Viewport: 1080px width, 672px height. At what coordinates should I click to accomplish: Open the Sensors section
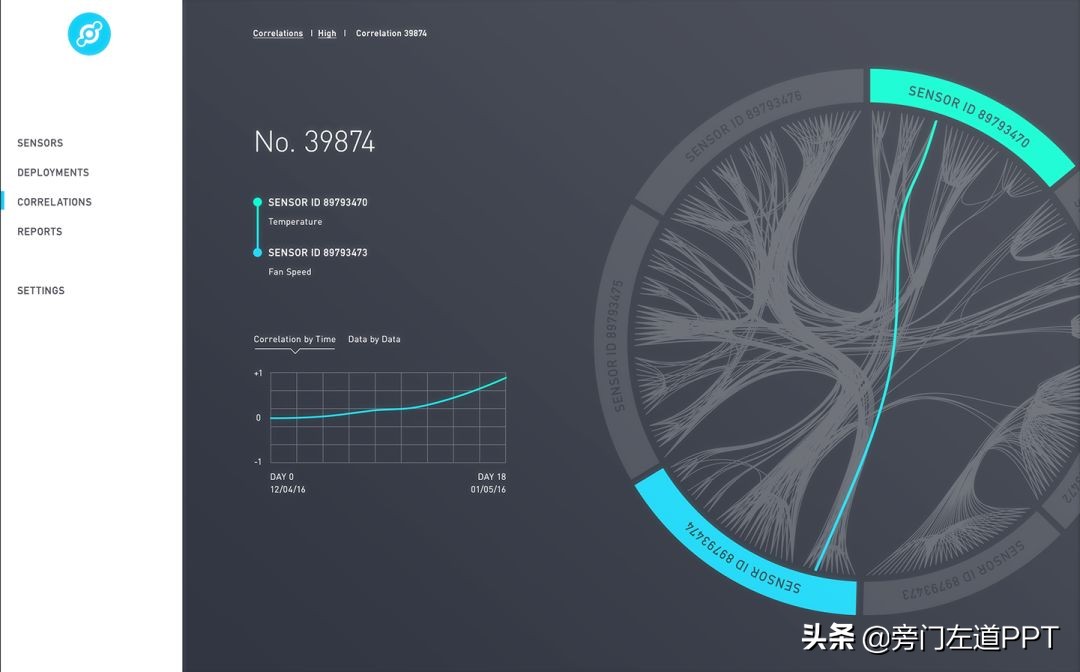[40, 143]
